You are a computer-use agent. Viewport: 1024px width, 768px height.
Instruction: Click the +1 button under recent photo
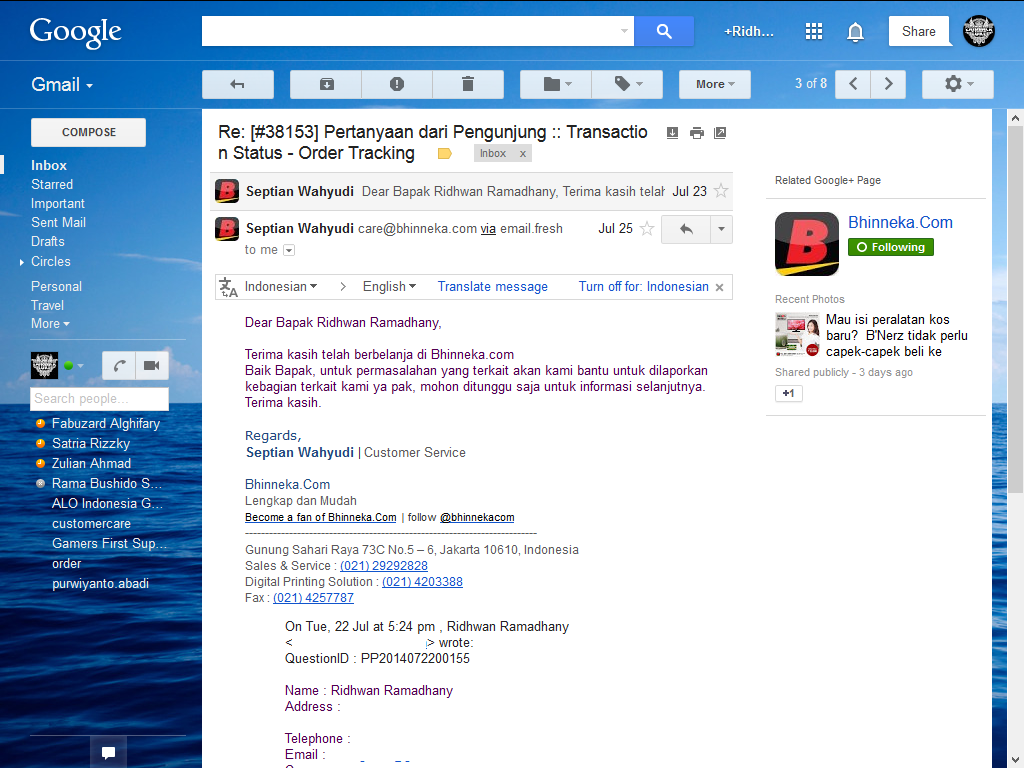pos(788,393)
